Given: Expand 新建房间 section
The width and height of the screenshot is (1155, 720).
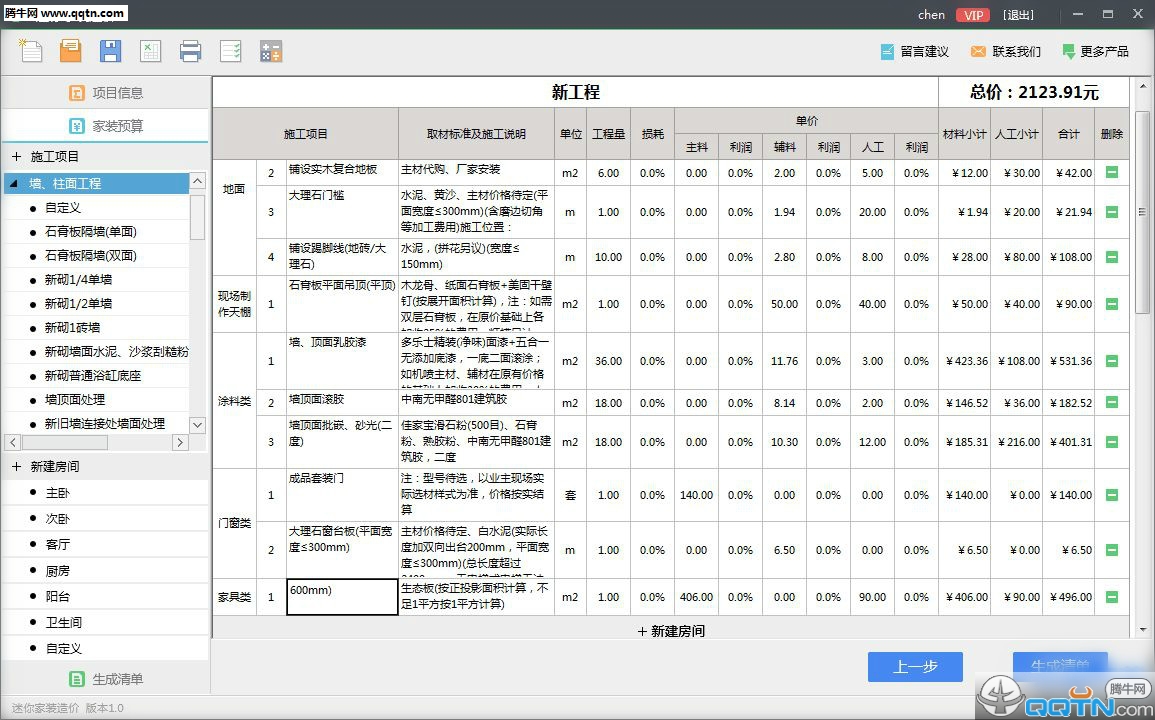Looking at the screenshot, I should coord(17,466).
